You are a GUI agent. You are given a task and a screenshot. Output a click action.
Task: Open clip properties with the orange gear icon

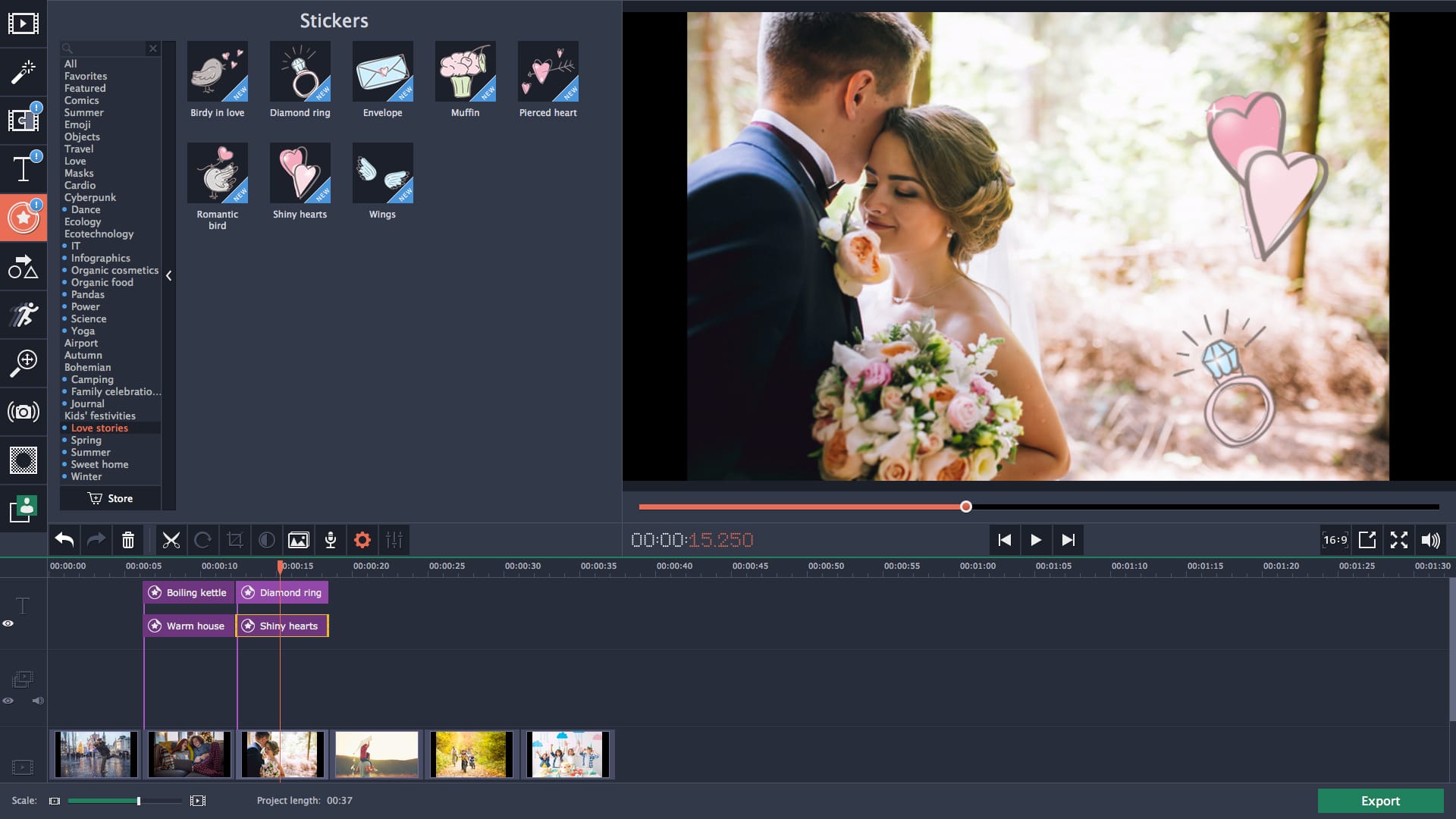point(362,540)
